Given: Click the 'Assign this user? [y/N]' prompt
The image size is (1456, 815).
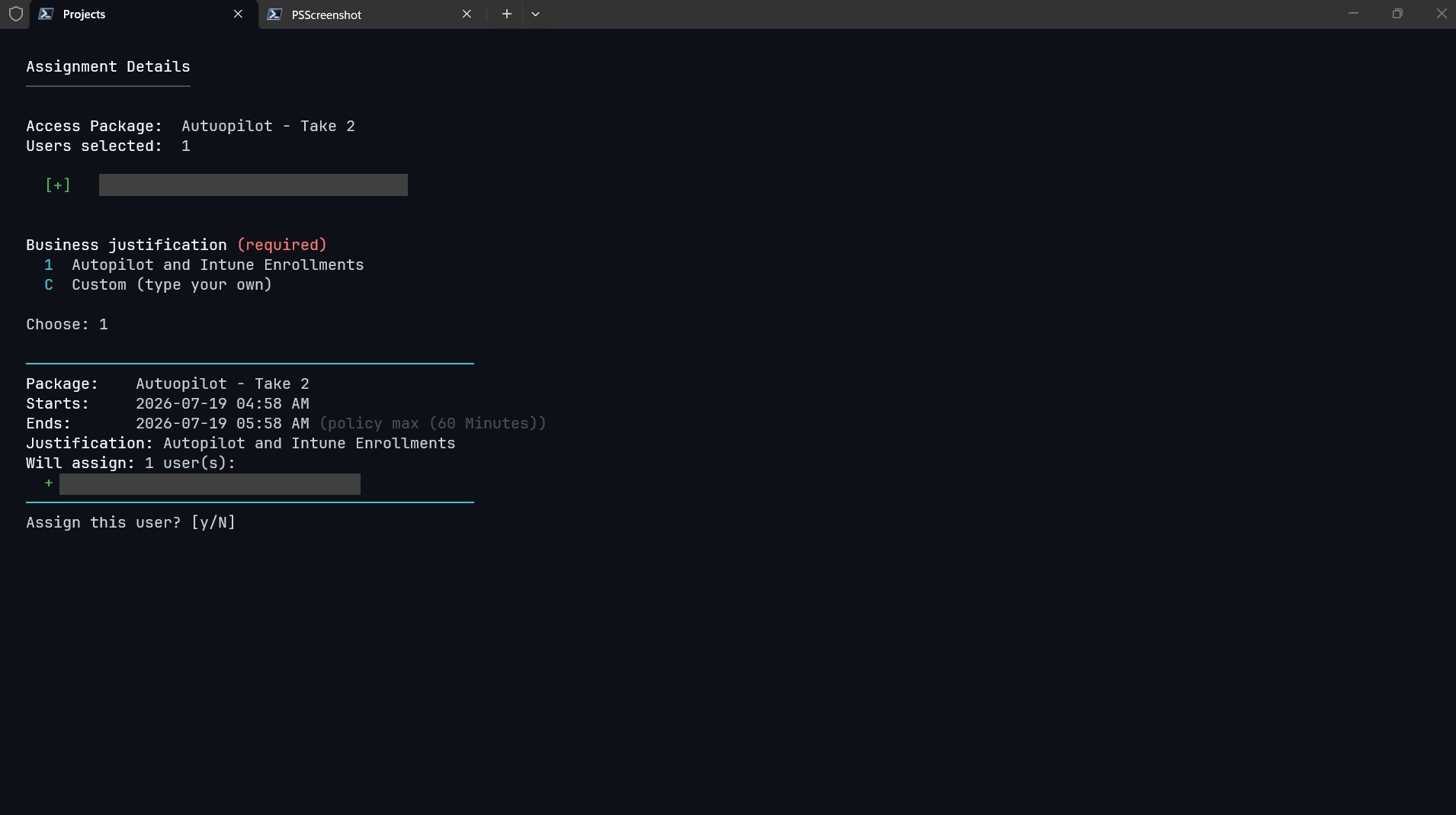Looking at the screenshot, I should 131,523.
